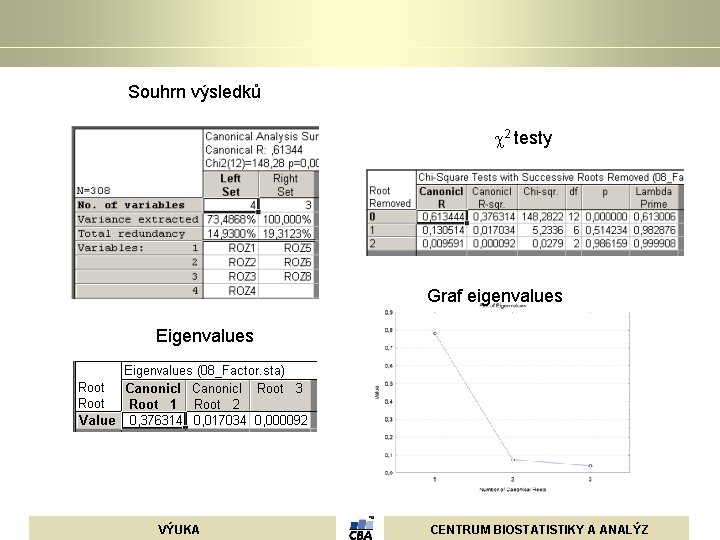The height and width of the screenshot is (540, 720).
Task: Click eigenvalue 0,376314 for Root 1
Action: tap(154, 420)
